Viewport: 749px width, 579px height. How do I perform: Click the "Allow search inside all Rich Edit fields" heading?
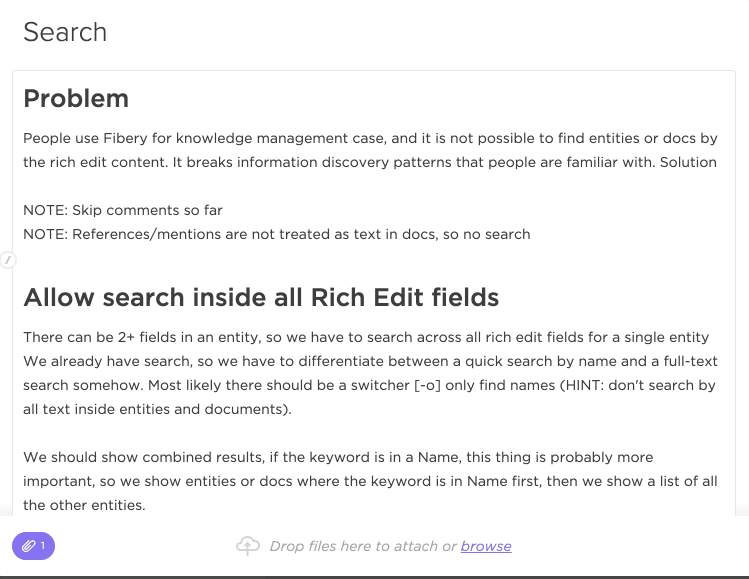(261, 297)
